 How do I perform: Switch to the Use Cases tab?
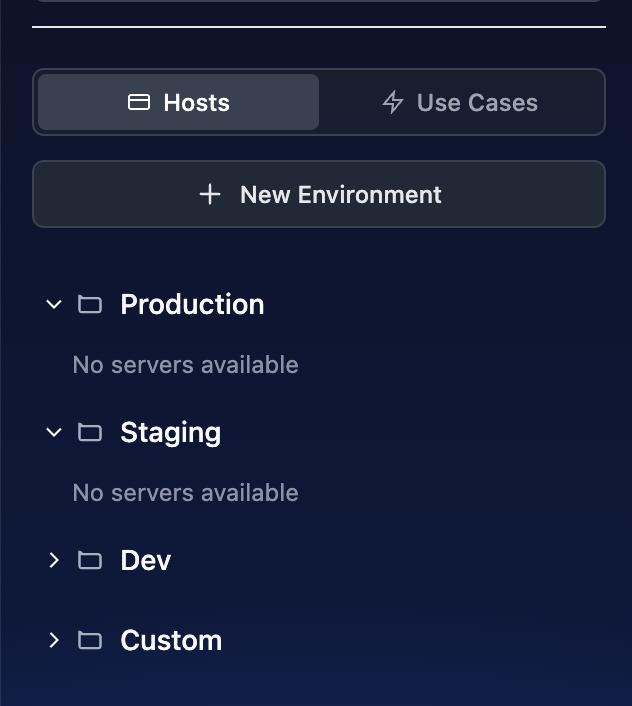461,102
